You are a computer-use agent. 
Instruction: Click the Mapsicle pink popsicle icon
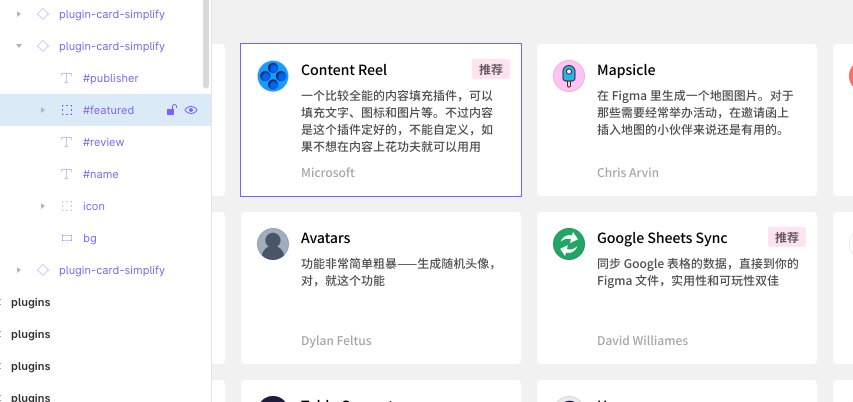569,76
